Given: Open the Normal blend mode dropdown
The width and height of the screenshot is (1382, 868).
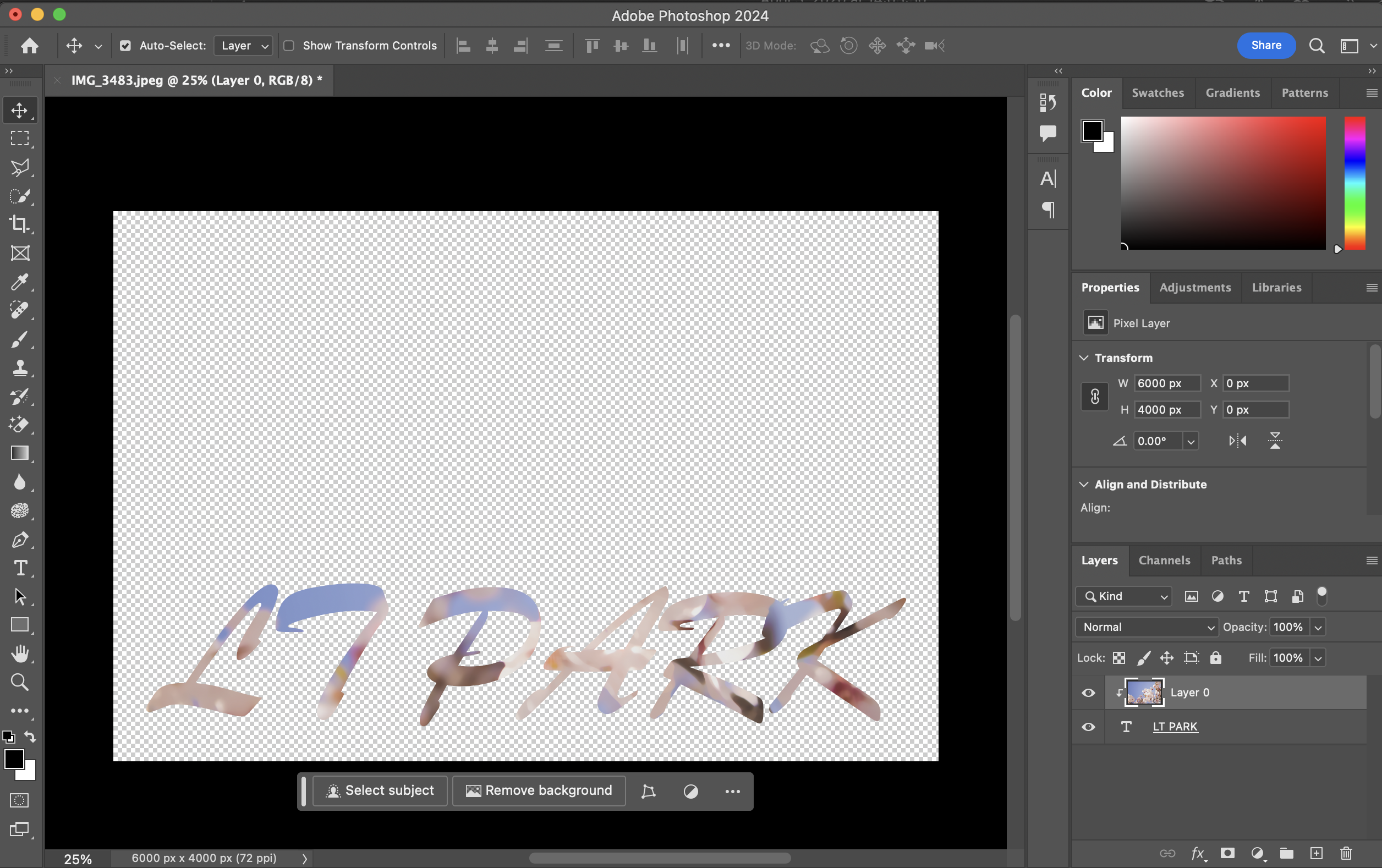Looking at the screenshot, I should pos(1146,627).
